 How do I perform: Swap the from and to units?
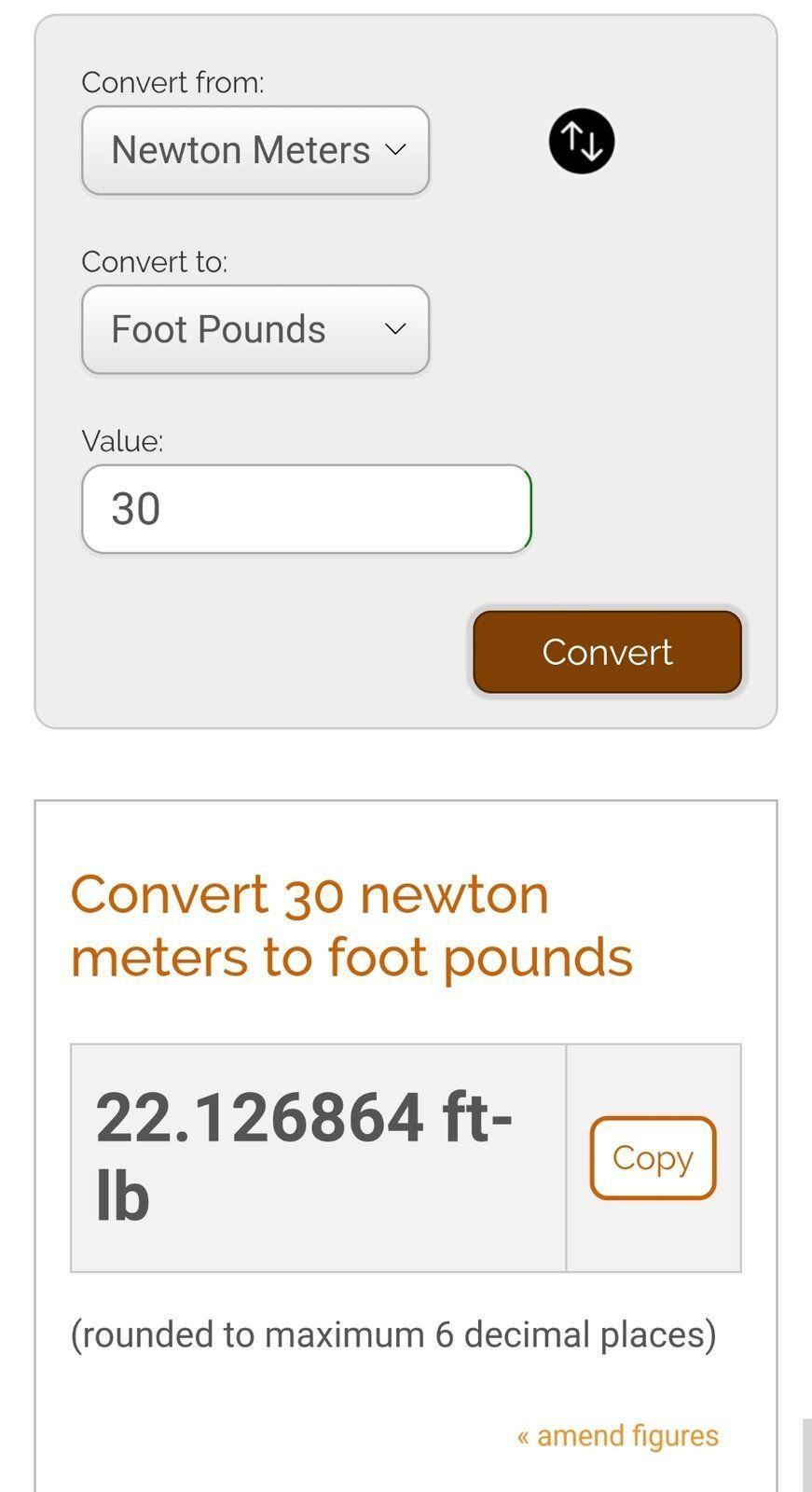[x=581, y=142]
